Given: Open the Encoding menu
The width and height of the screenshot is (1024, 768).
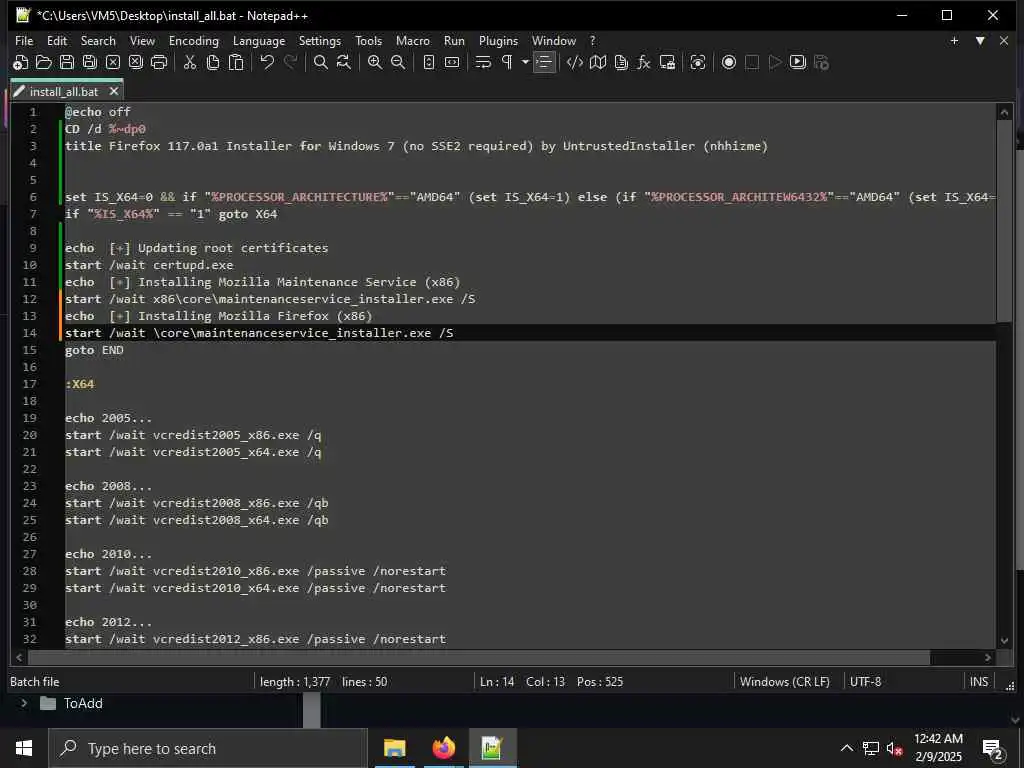Looking at the screenshot, I should tap(194, 40).
